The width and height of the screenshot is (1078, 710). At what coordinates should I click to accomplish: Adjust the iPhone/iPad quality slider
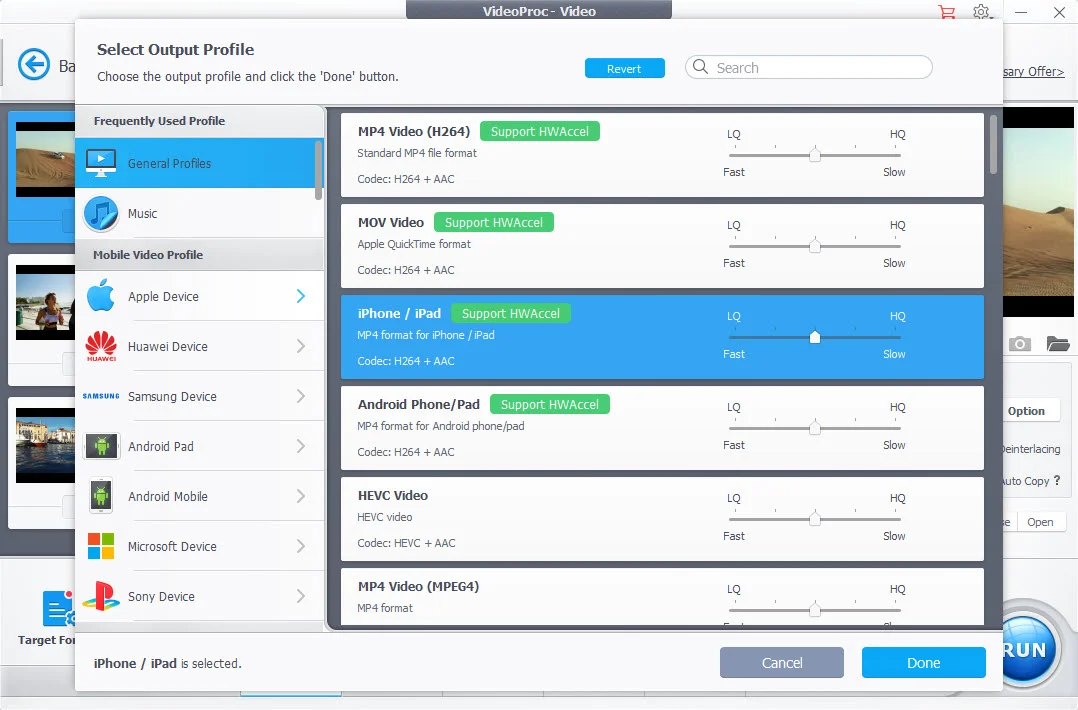pos(814,337)
